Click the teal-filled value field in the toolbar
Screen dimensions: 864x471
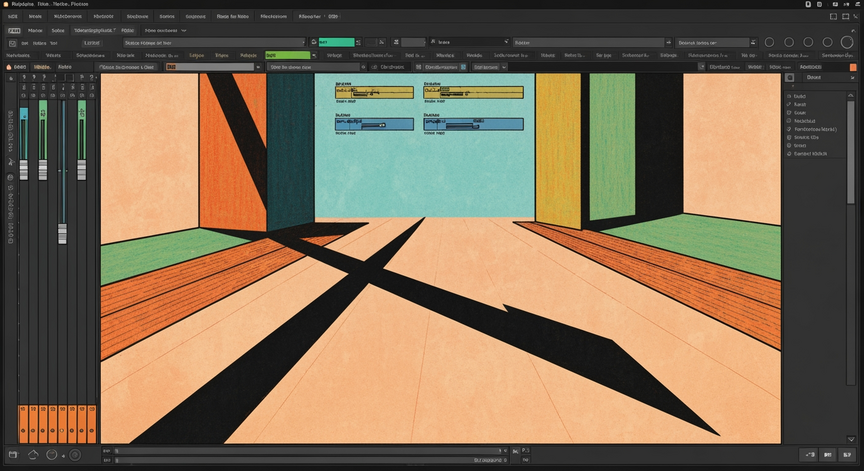tap(336, 42)
